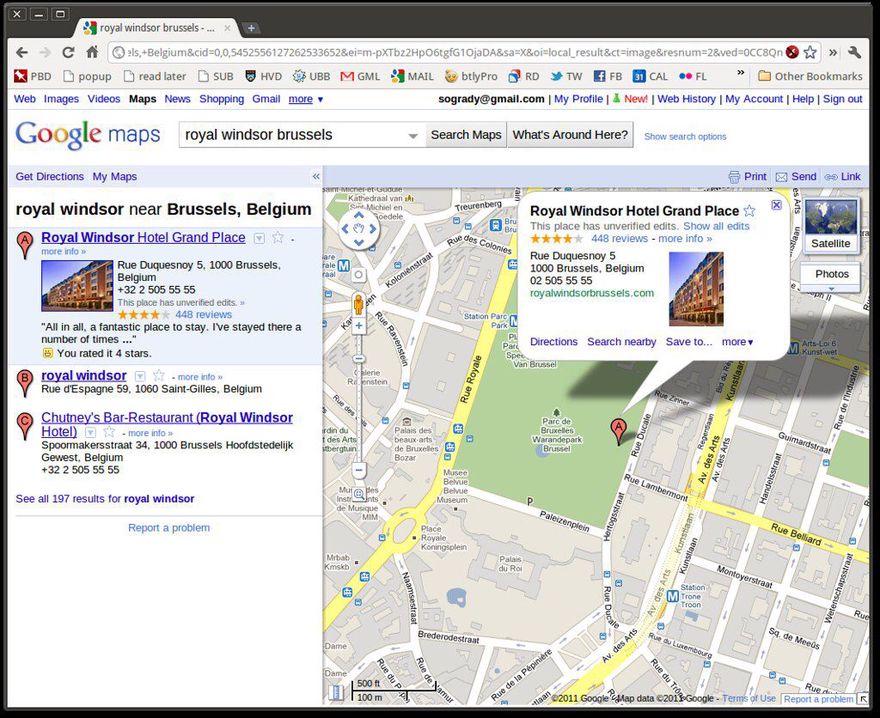Star the royal windsor result B
Image resolution: width=880 pixels, height=718 pixels.
click(x=159, y=376)
